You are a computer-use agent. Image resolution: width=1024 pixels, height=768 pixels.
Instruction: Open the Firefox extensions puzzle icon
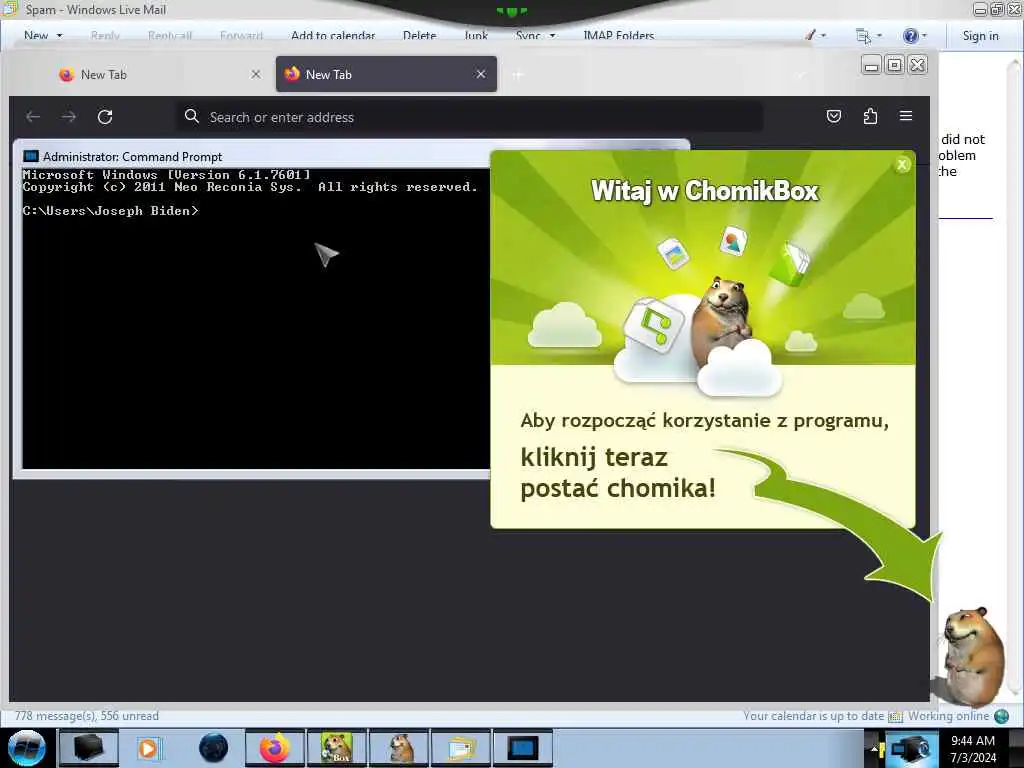(x=870, y=116)
